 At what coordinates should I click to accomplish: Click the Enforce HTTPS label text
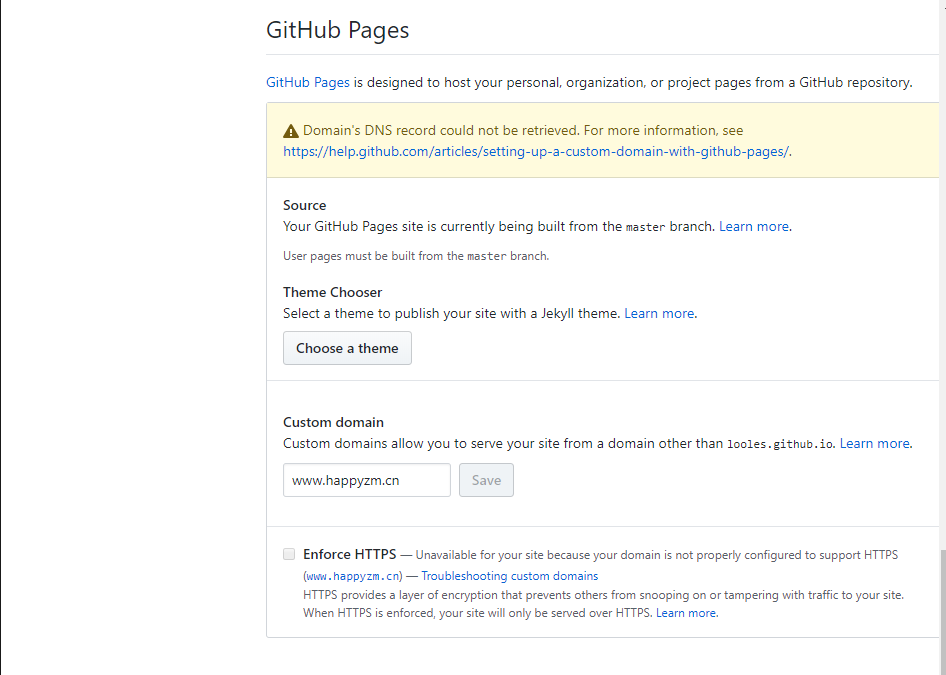tap(349, 554)
